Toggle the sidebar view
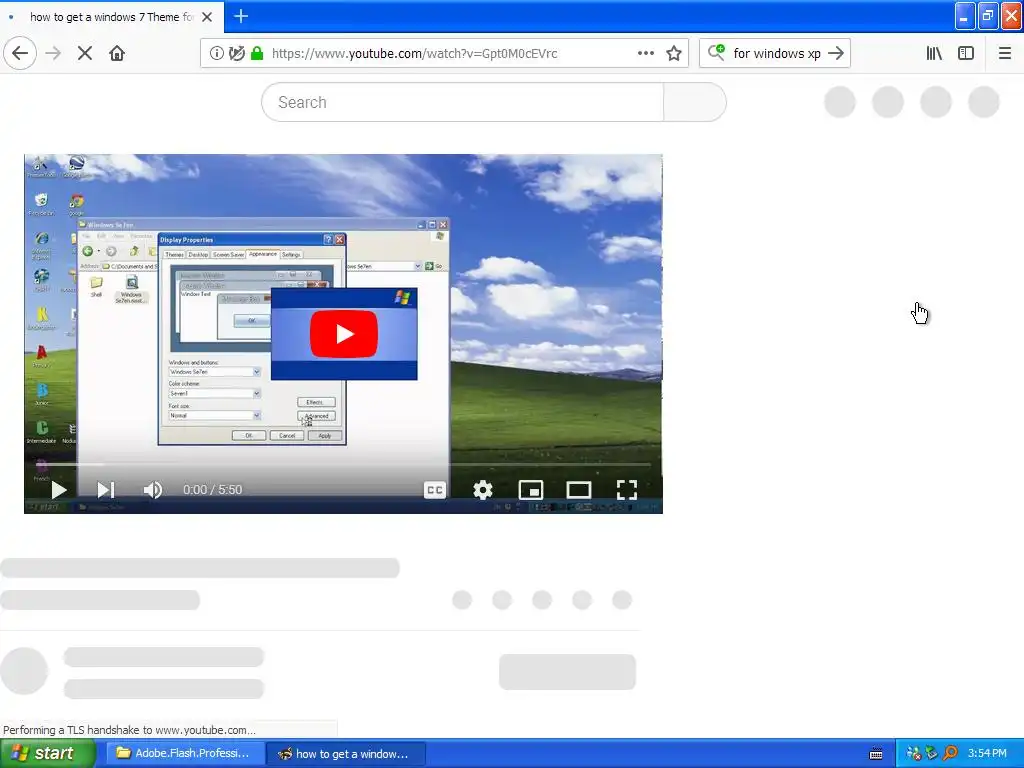The width and height of the screenshot is (1024, 768). 966,54
